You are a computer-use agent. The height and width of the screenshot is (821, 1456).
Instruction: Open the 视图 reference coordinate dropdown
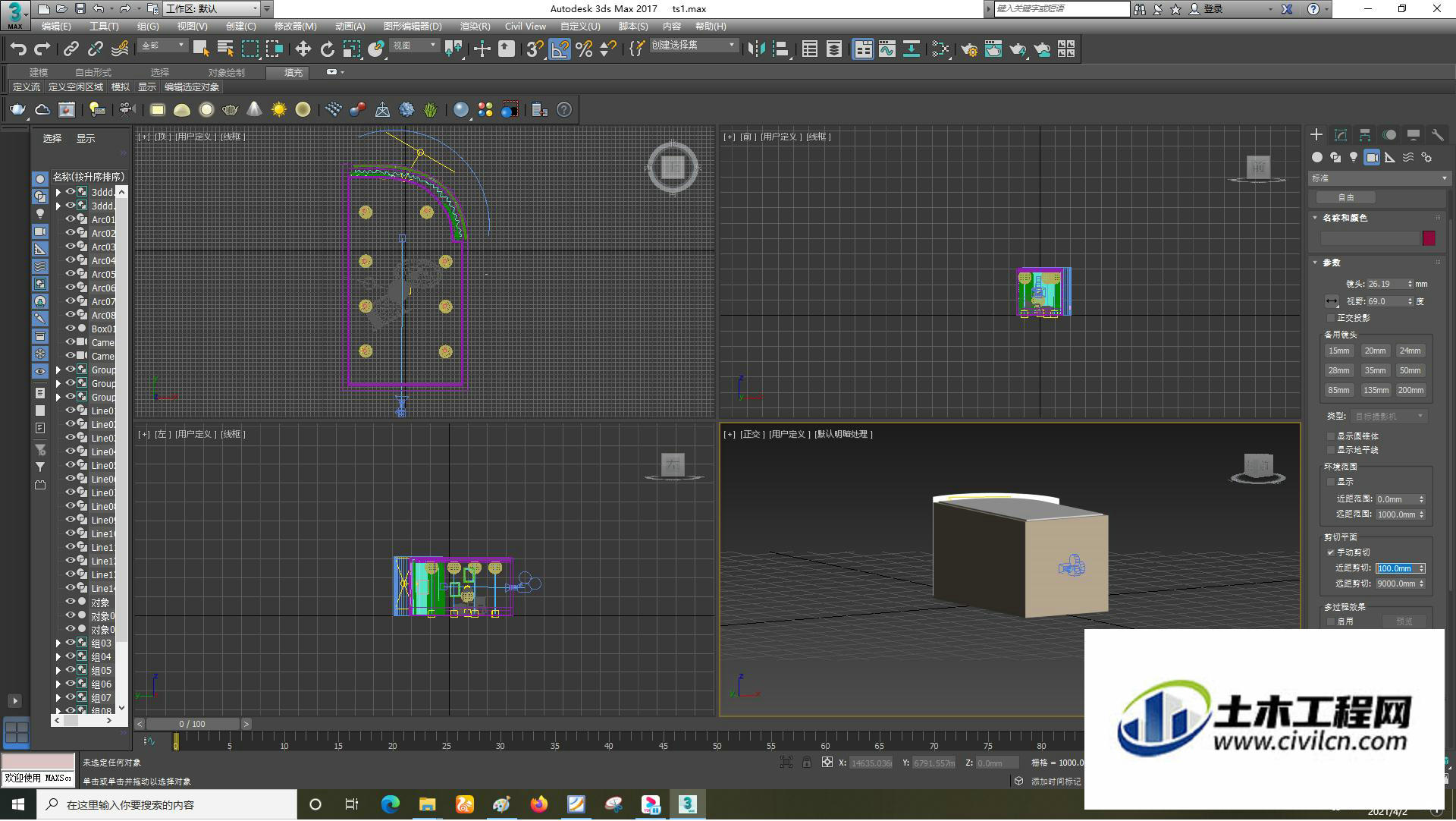click(414, 46)
